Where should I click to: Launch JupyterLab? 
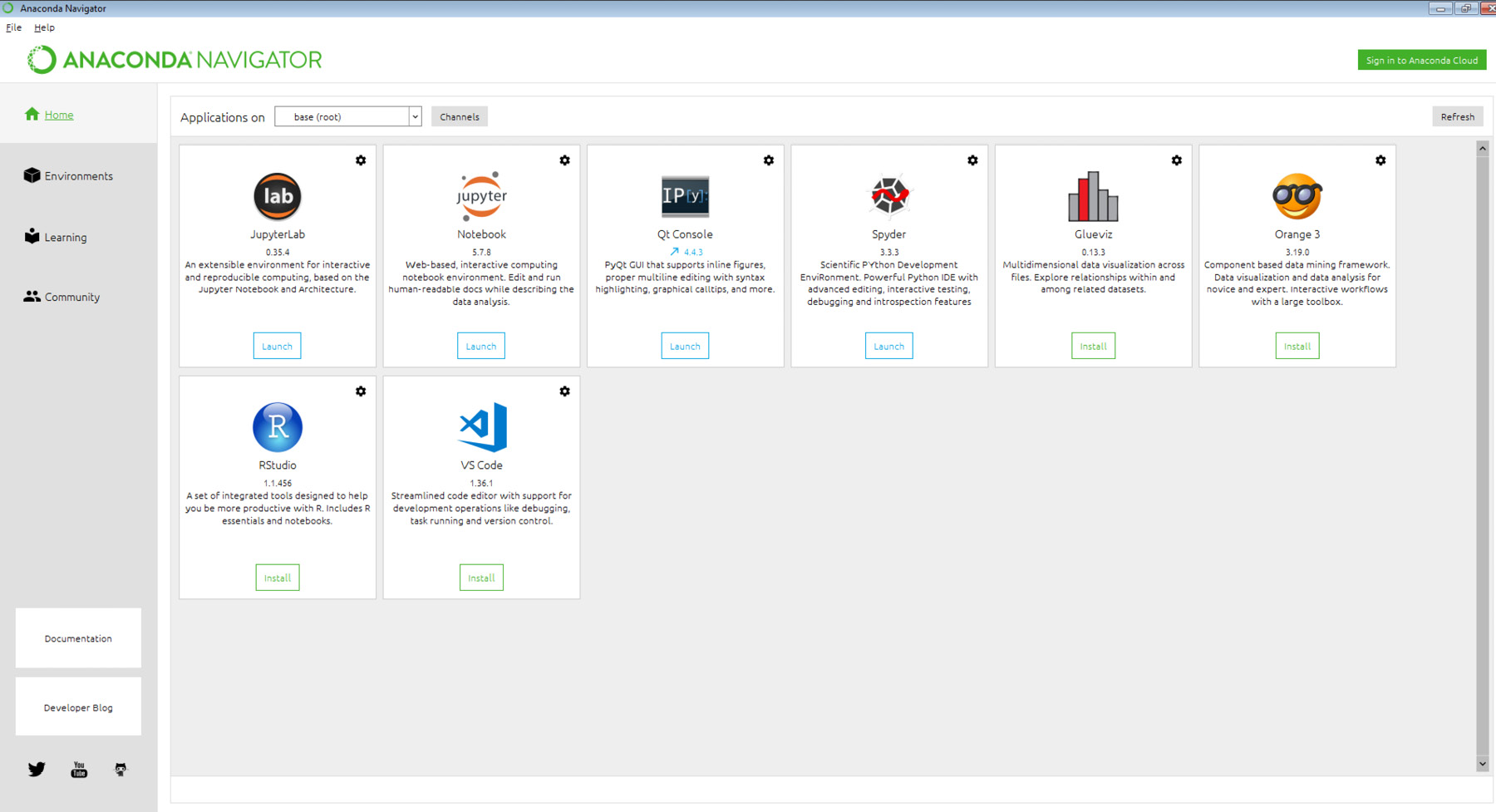point(277,346)
